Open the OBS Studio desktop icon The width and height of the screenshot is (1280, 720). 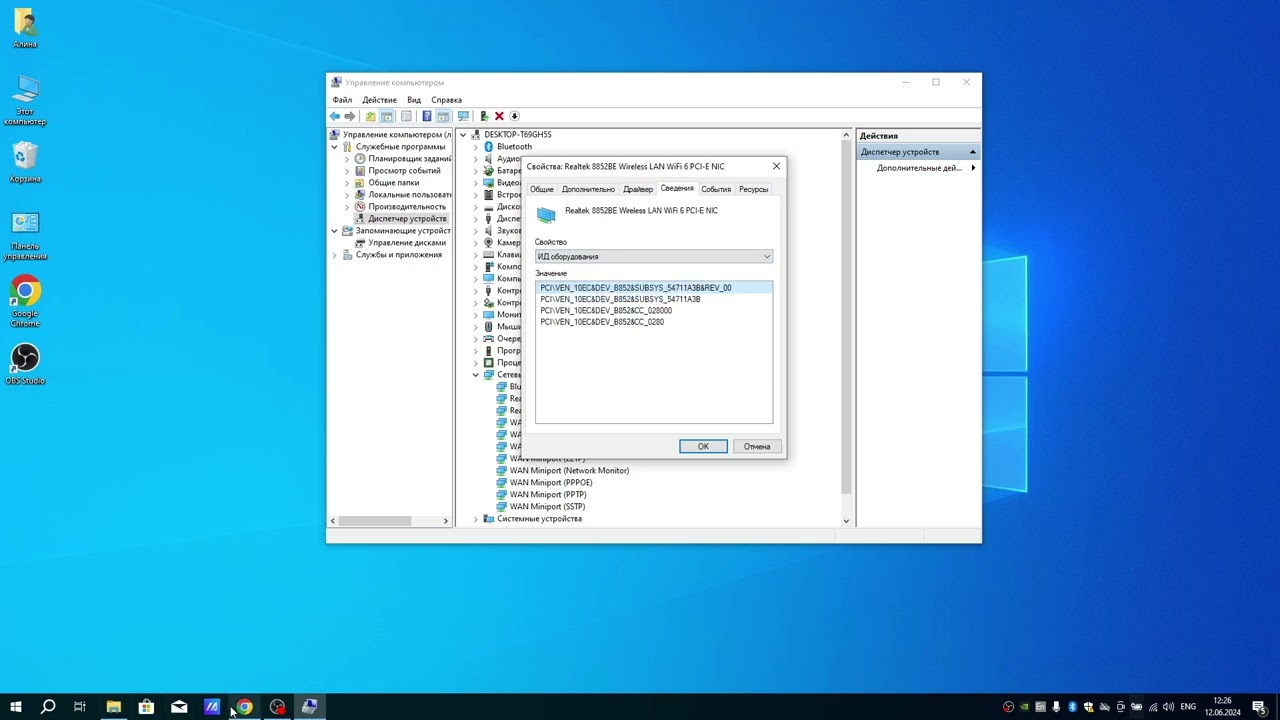click(x=25, y=364)
